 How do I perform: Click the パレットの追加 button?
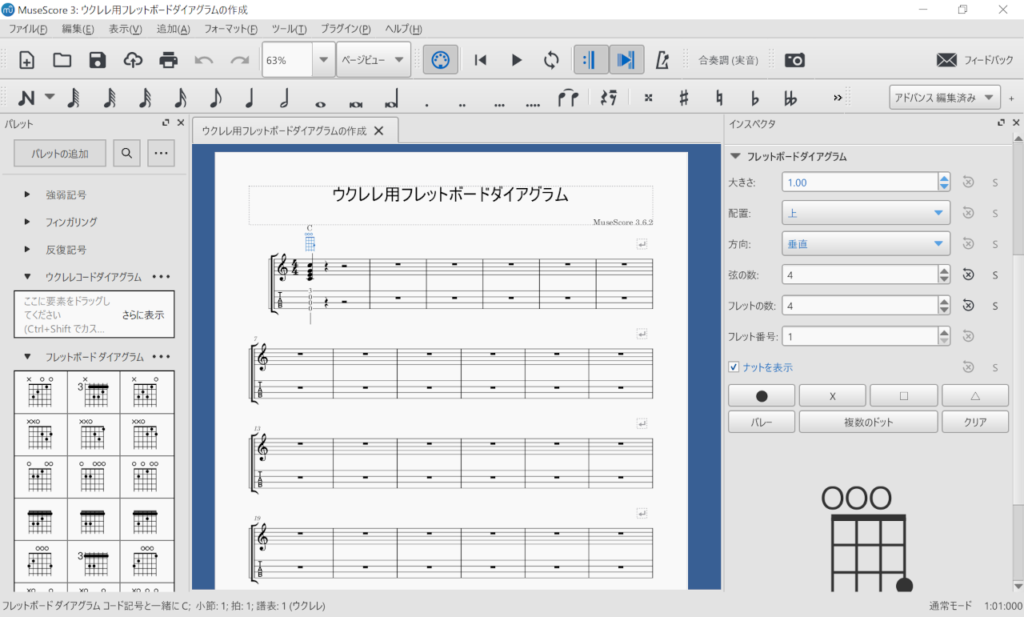60,153
